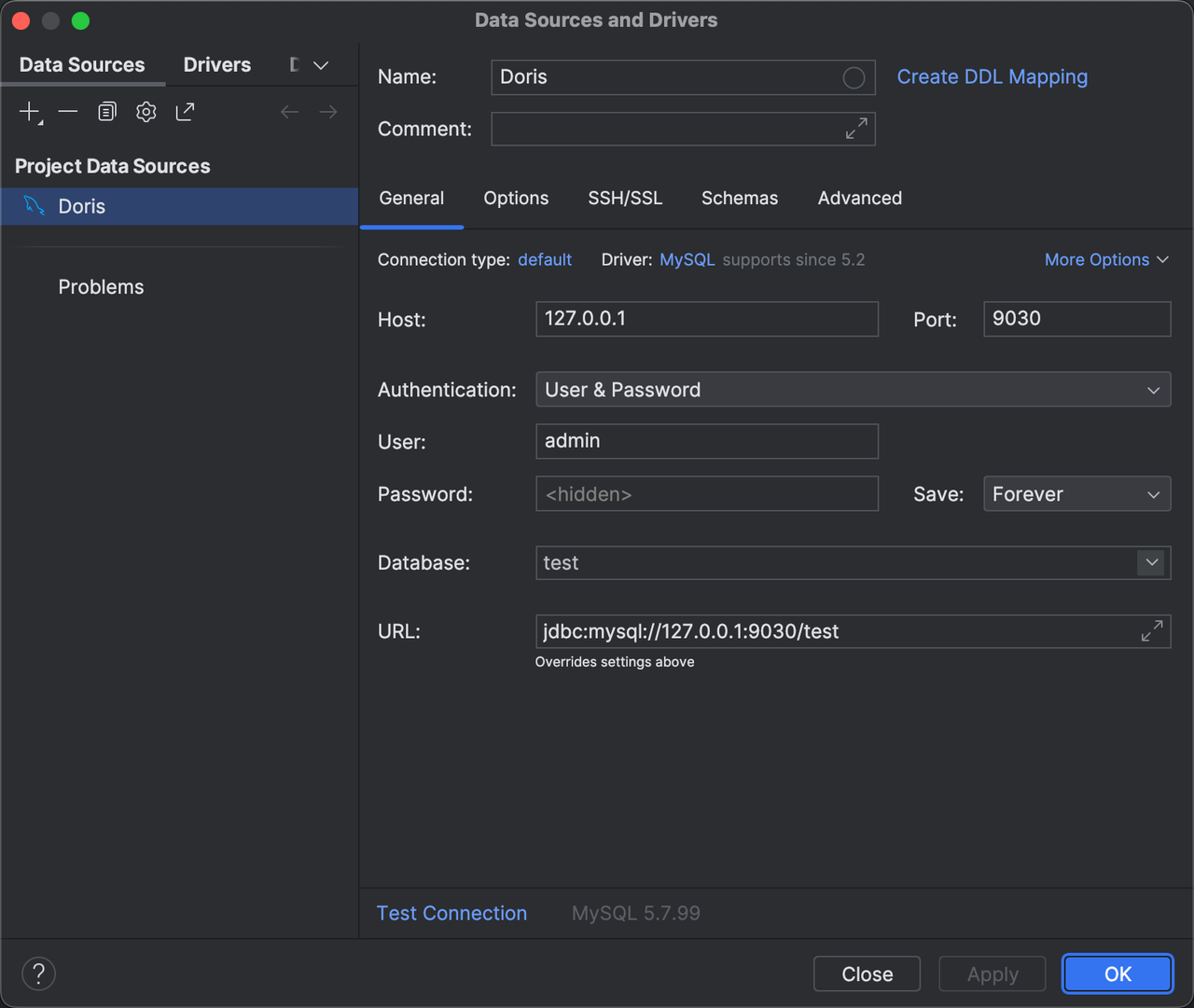Switch to the Schemas tab
The image size is (1194, 1008).
(x=739, y=198)
